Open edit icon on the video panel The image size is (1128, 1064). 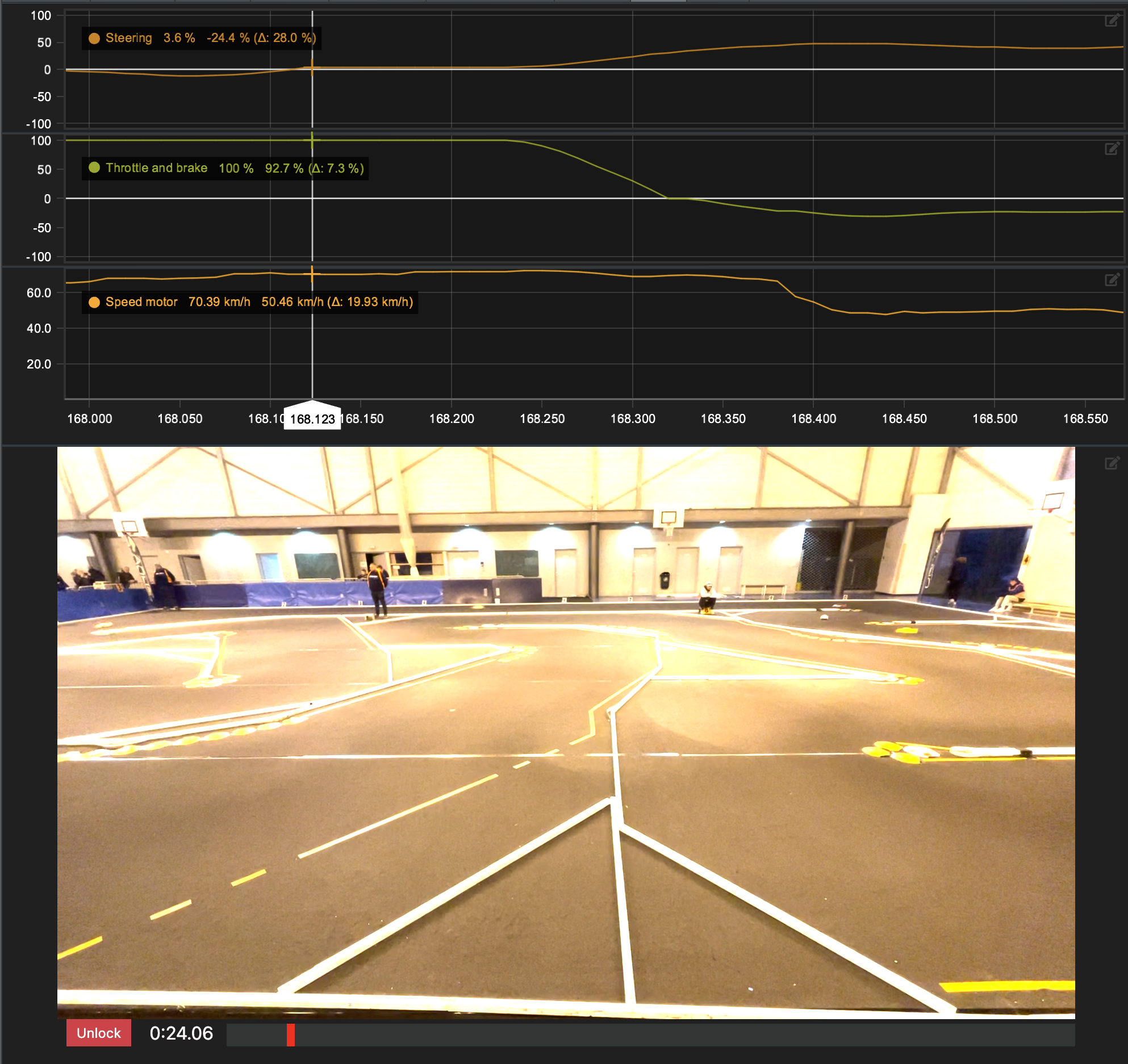pos(1112,463)
